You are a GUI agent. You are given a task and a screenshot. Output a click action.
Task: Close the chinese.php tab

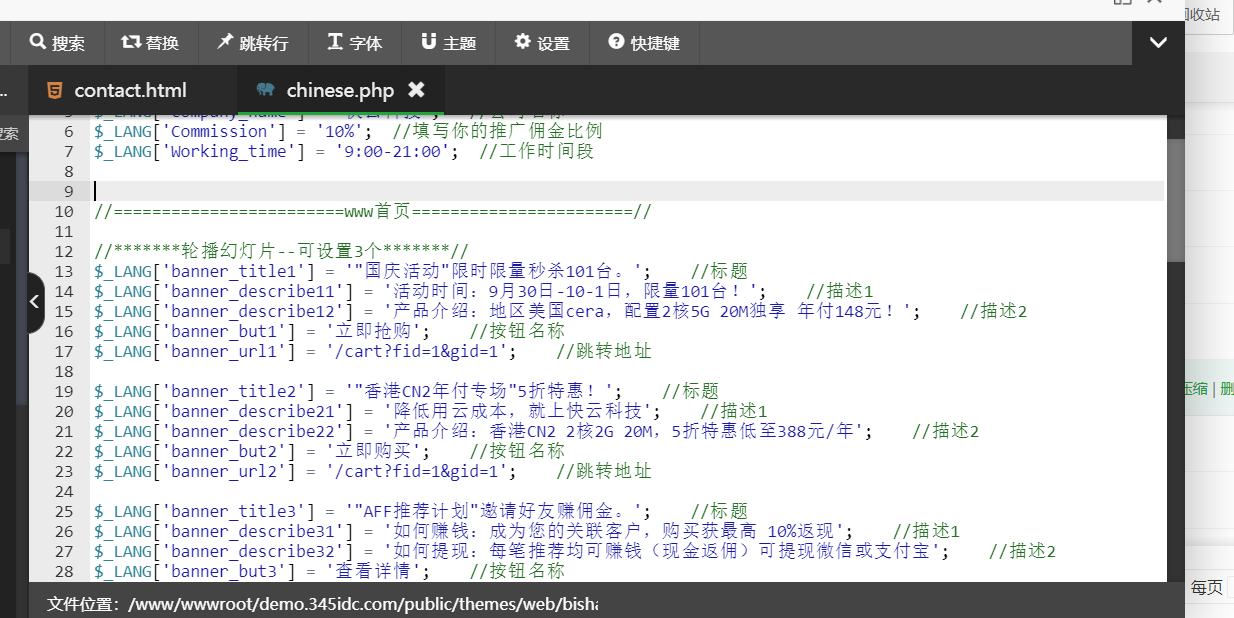(x=416, y=90)
